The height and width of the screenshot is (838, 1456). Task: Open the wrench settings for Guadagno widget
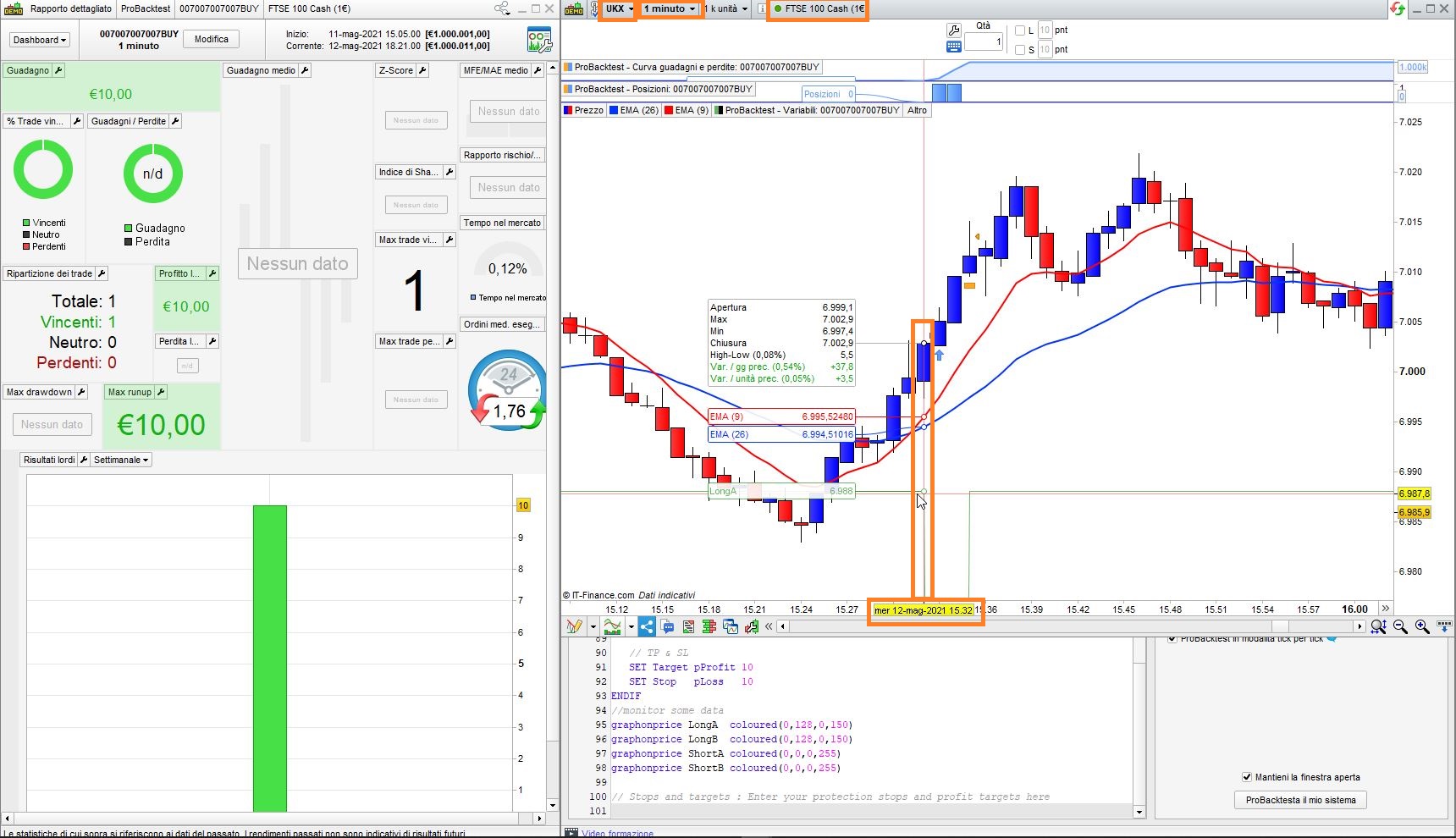(x=58, y=70)
